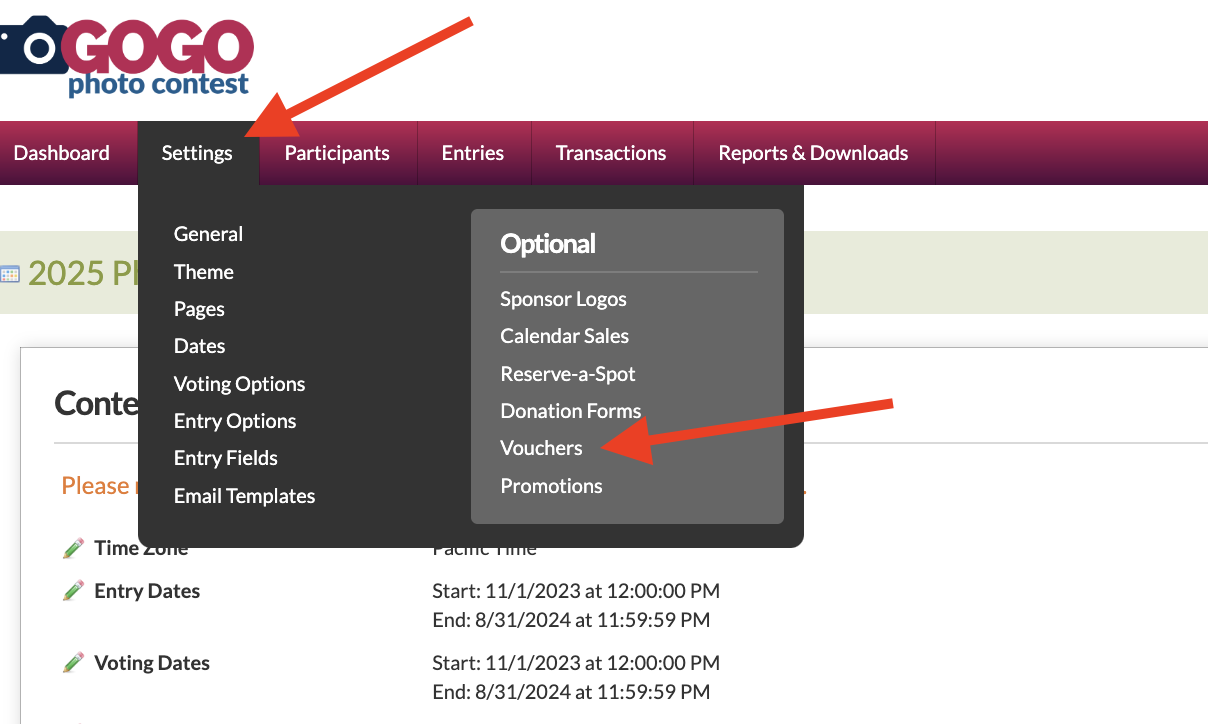The height and width of the screenshot is (724, 1208).
Task: Click Promotions in the Optional section
Action: coord(551,486)
